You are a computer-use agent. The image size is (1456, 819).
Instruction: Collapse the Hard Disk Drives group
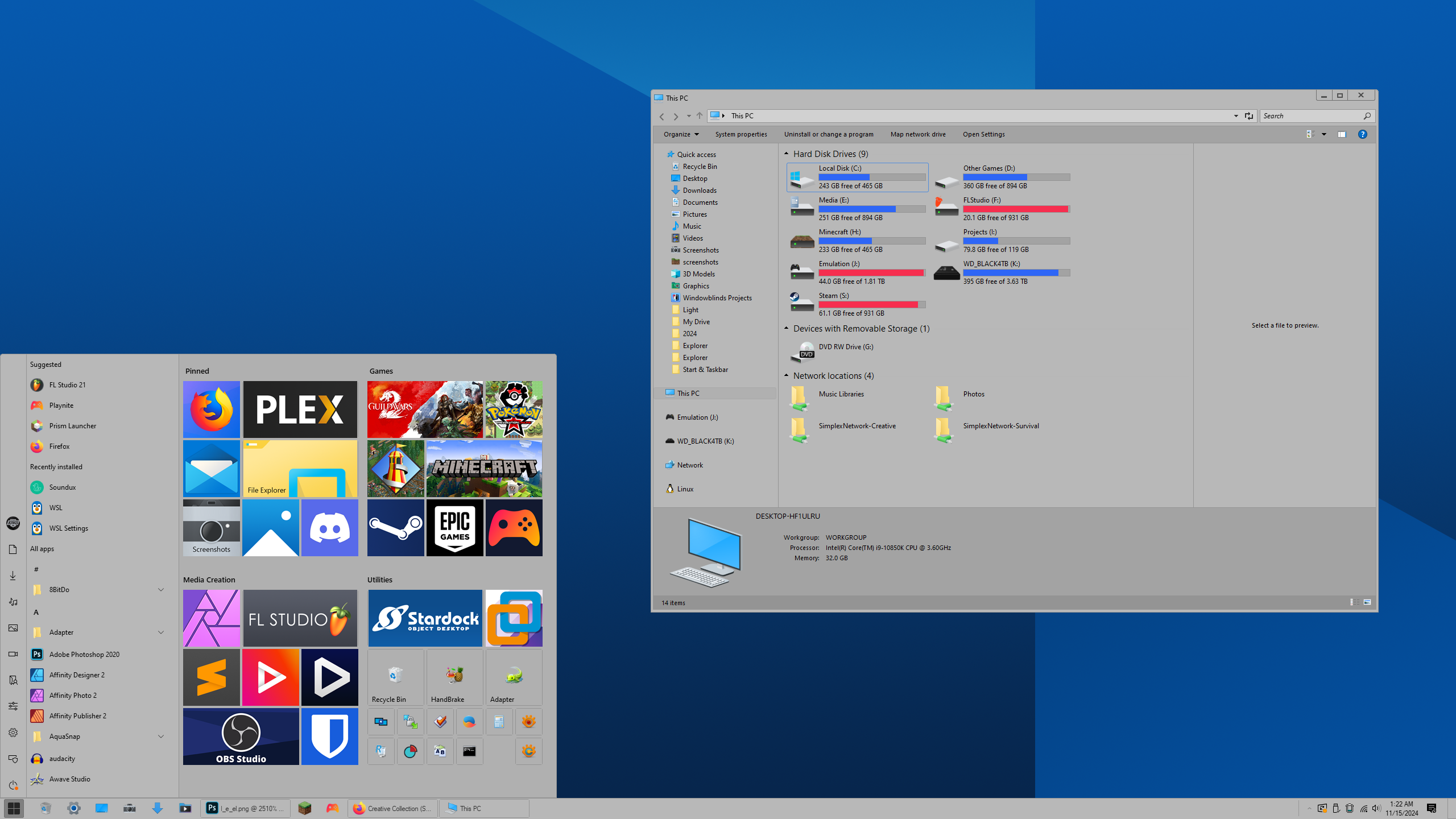point(787,154)
